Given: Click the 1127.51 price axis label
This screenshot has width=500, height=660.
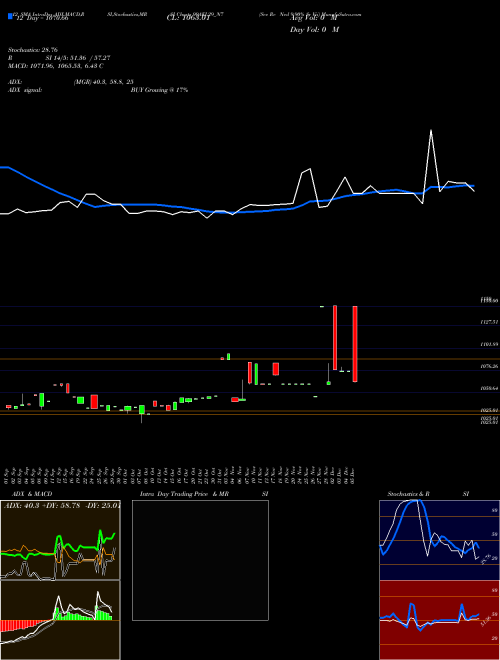Looking at the screenshot, I should [489, 322].
